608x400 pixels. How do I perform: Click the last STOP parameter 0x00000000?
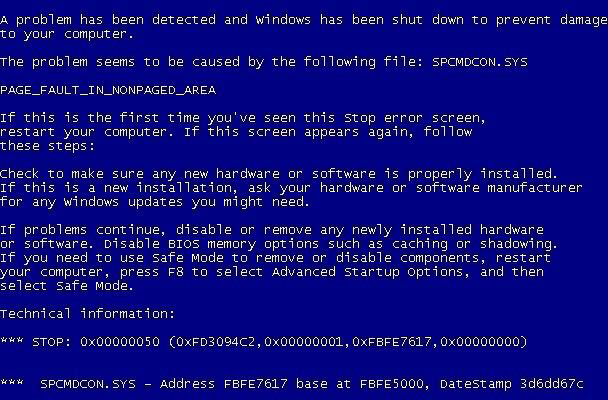pos(479,341)
